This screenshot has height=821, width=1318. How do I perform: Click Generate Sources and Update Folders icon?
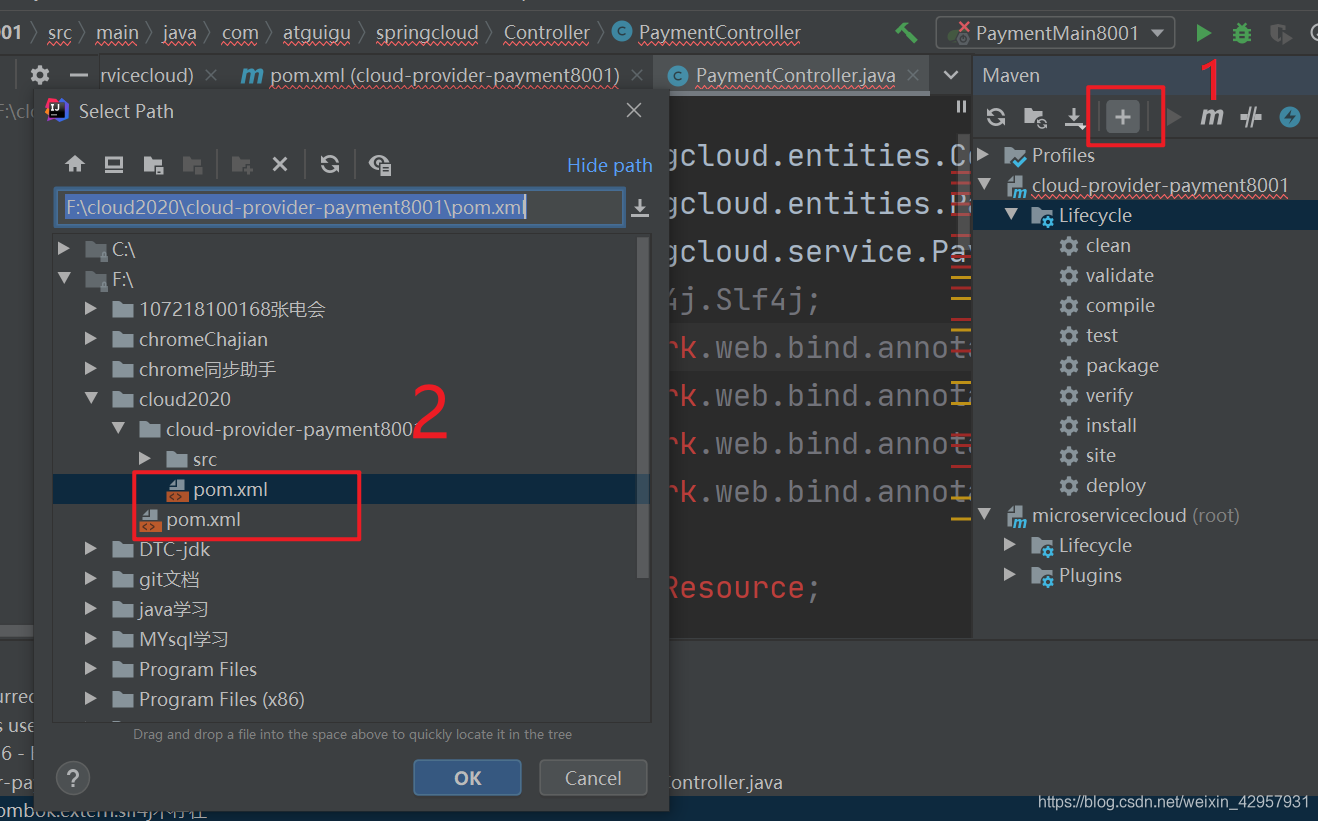tap(1035, 118)
